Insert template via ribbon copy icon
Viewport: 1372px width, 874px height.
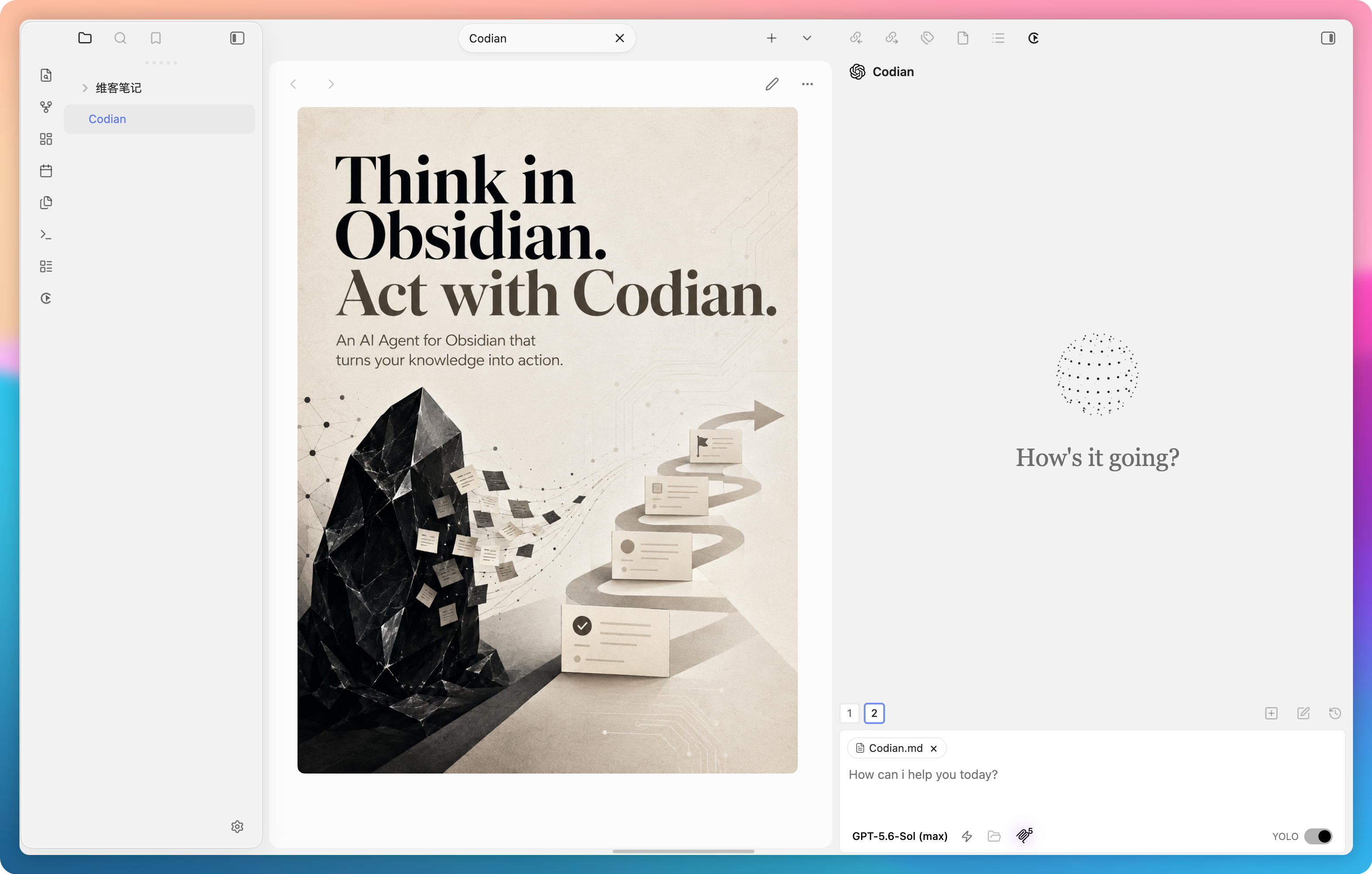coord(46,203)
